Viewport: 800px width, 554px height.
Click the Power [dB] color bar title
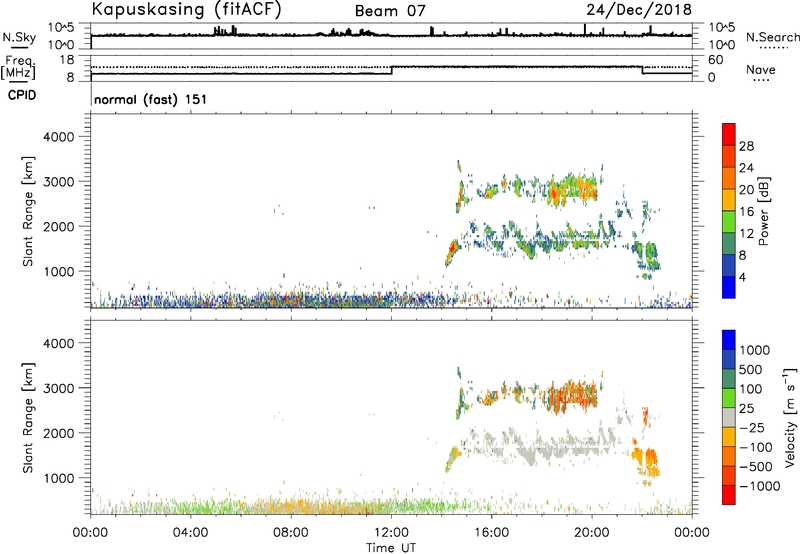point(763,211)
